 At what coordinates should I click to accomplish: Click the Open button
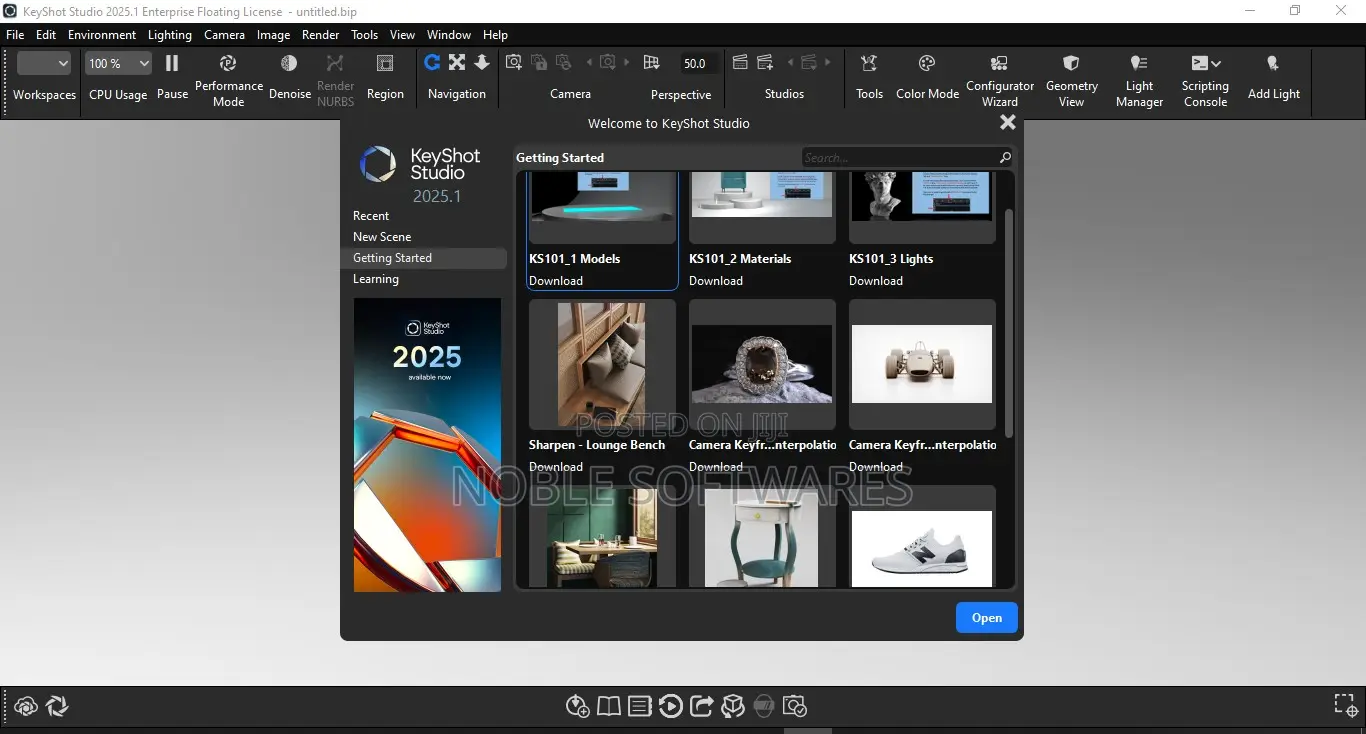[x=986, y=618]
